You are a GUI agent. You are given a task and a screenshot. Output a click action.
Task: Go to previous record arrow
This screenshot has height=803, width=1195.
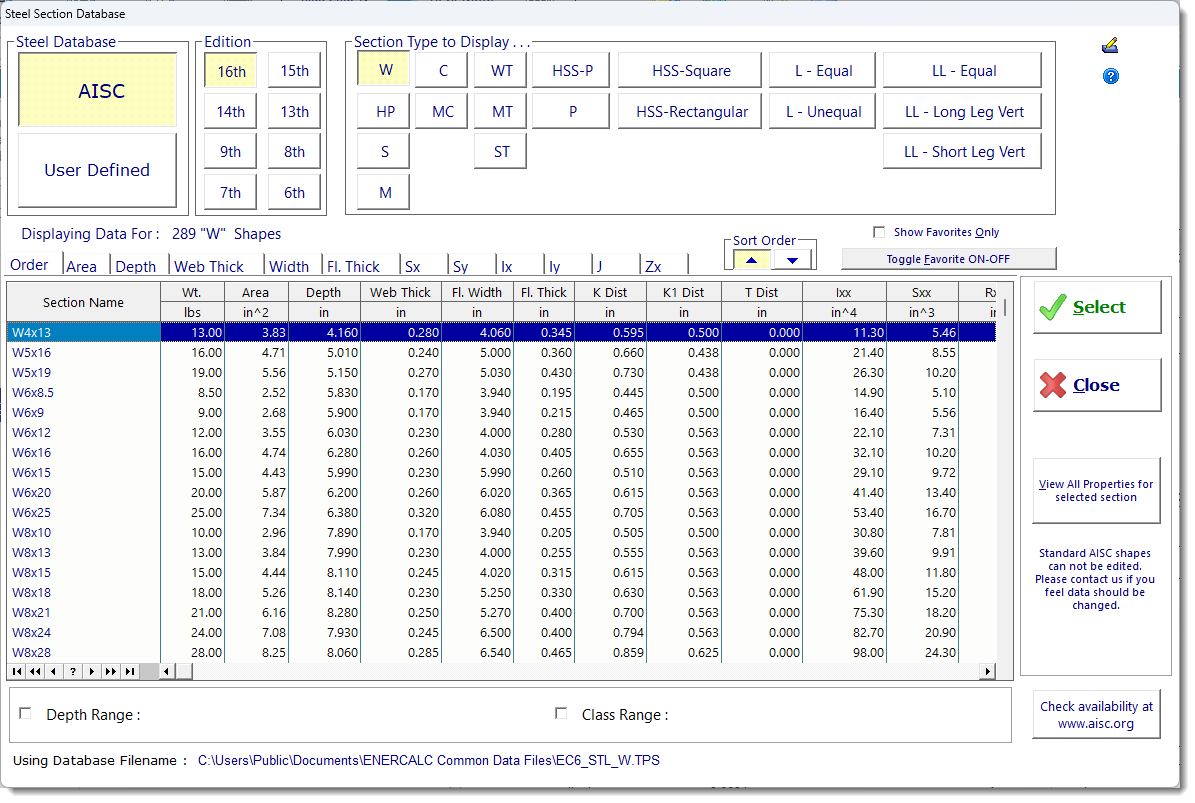tap(53, 671)
